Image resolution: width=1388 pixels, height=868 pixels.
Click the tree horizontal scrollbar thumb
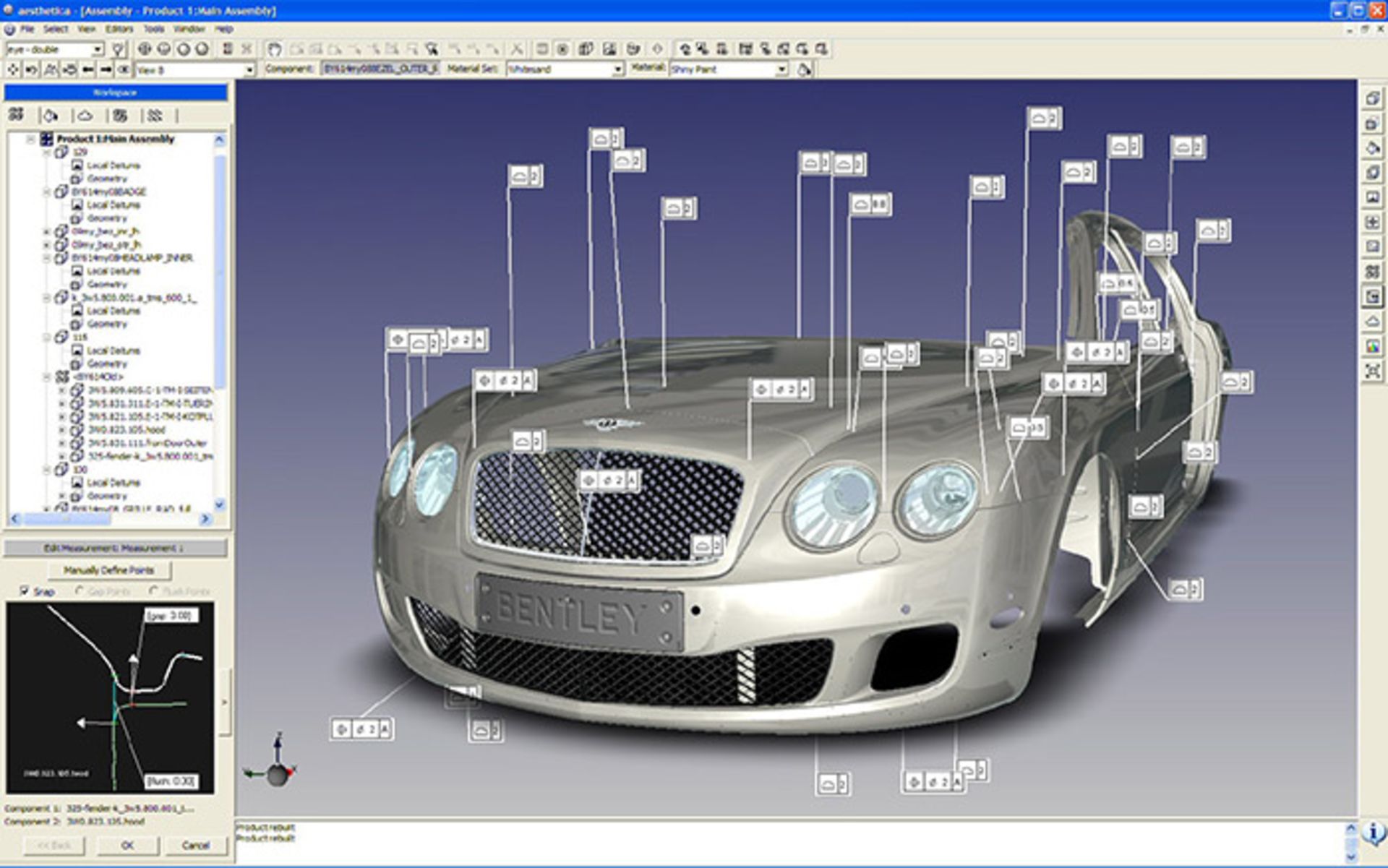pyautogui.click(x=67, y=519)
